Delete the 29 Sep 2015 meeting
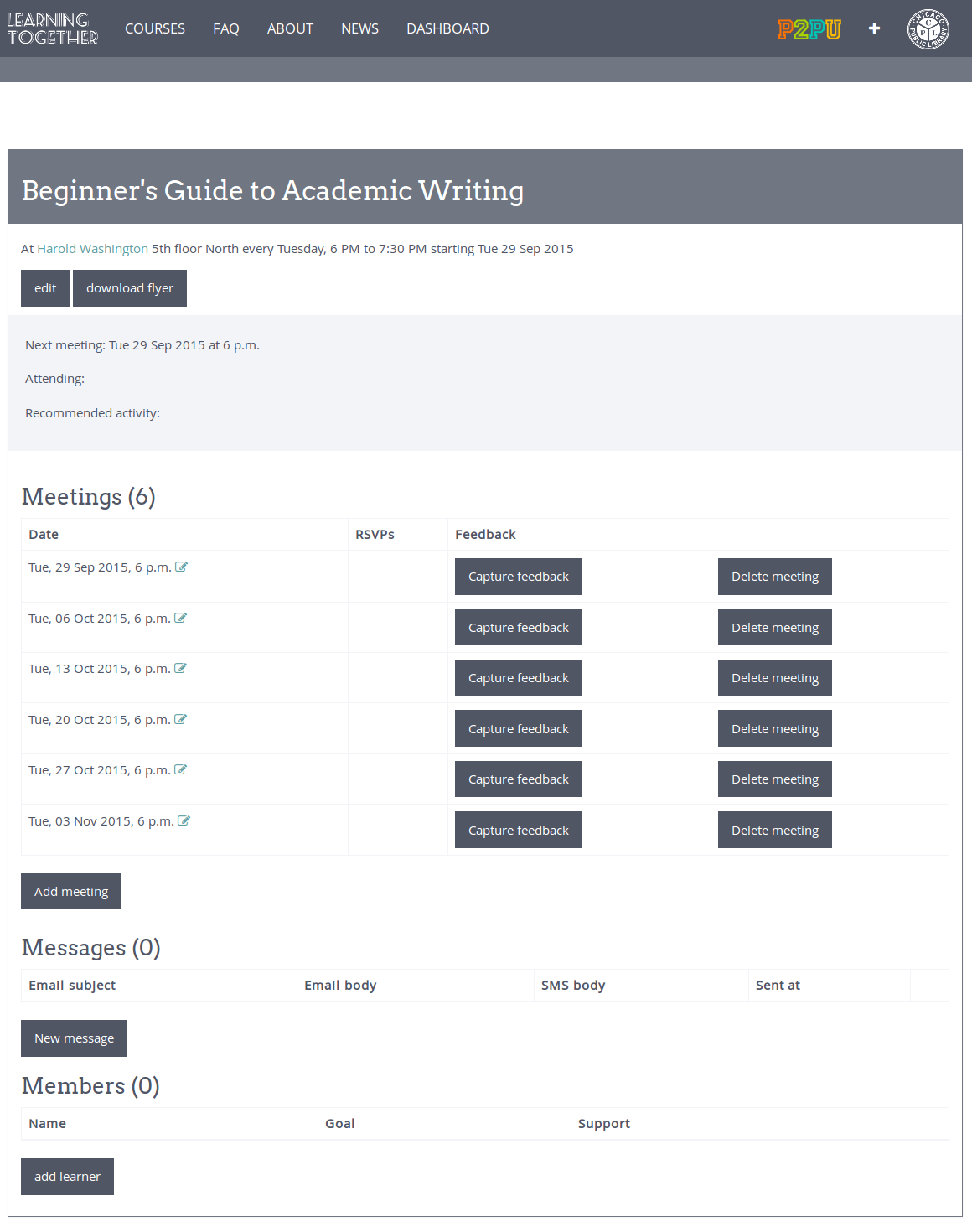Image resolution: width=972 pixels, height=1232 pixels. (x=775, y=577)
